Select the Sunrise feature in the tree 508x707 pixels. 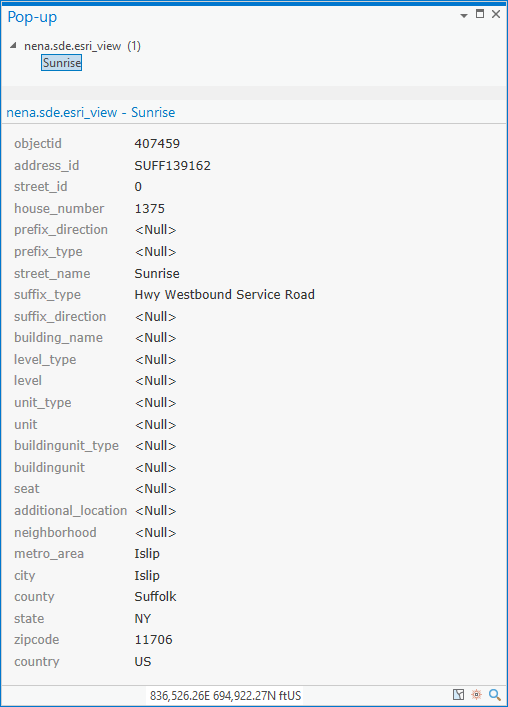coord(62,63)
